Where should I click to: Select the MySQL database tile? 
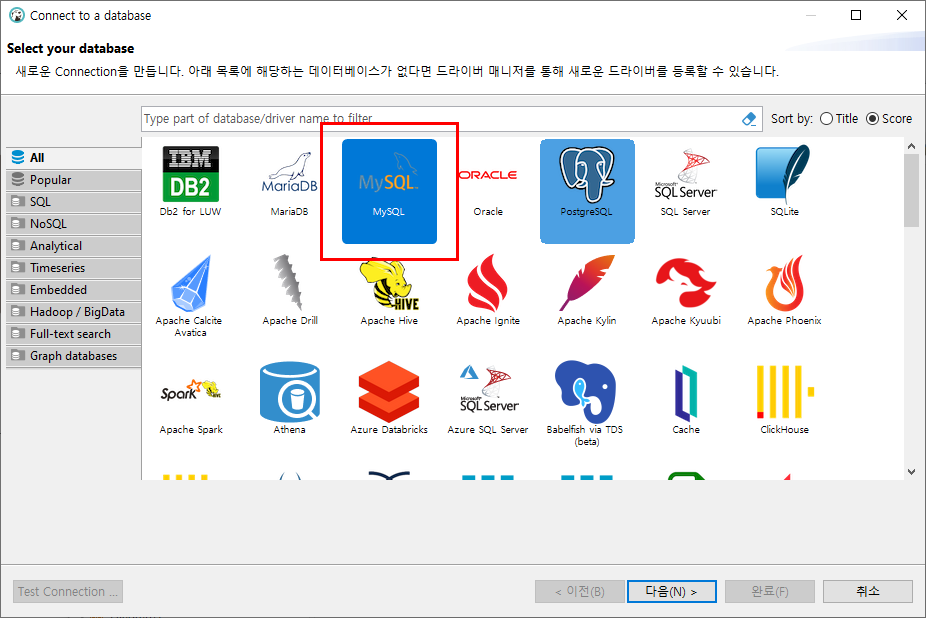tap(389, 191)
